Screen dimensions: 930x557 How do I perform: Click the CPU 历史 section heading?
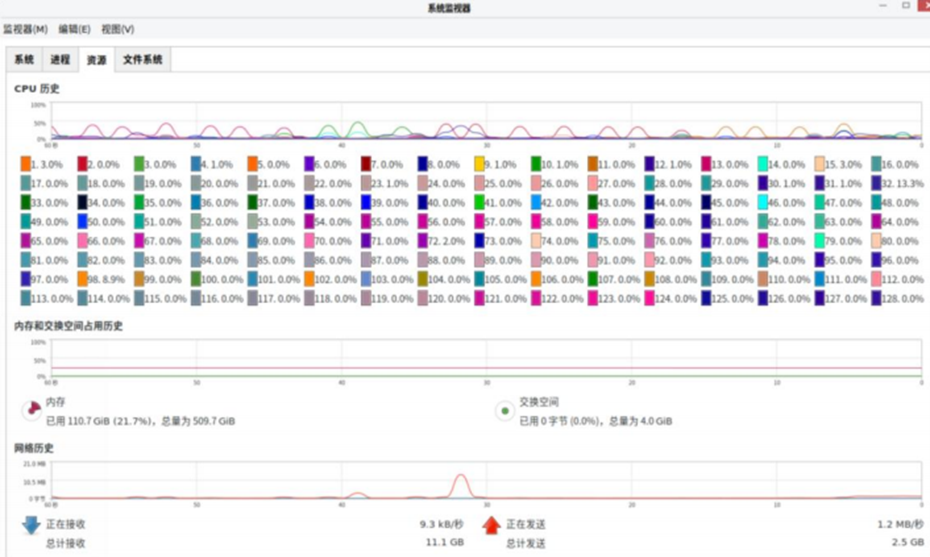point(37,89)
